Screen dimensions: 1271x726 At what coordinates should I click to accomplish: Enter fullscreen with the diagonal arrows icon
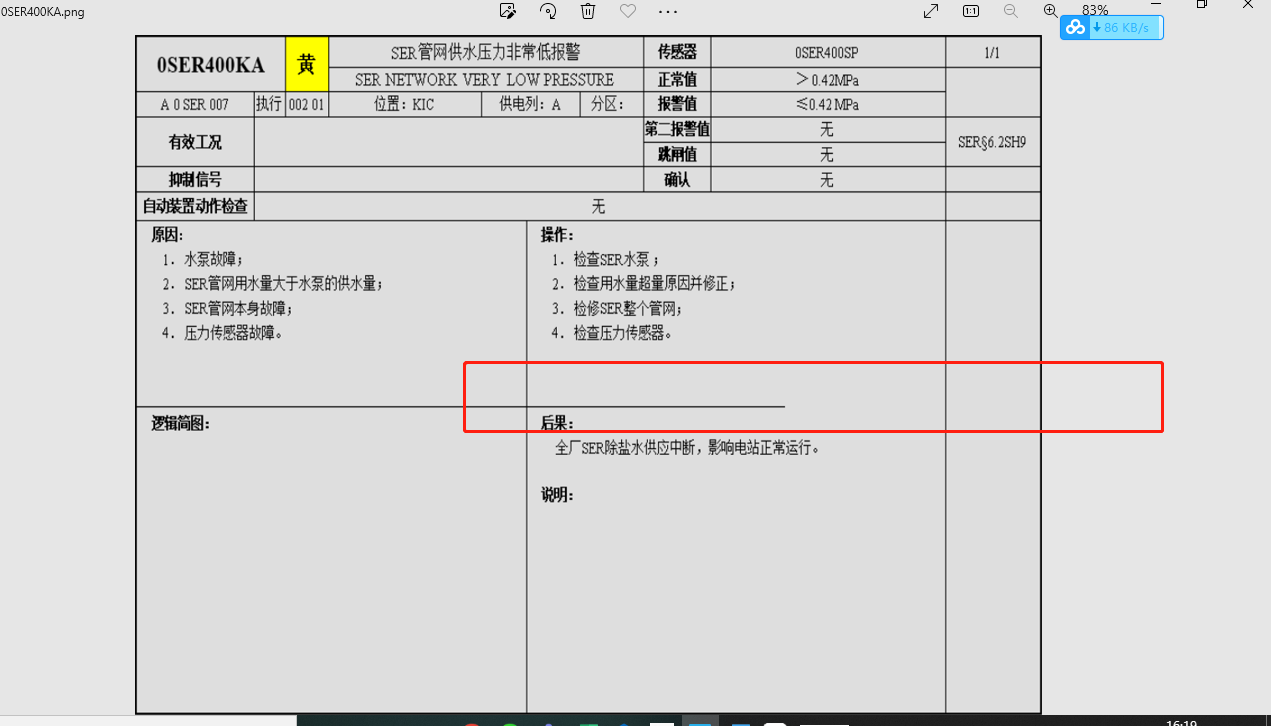coord(931,11)
